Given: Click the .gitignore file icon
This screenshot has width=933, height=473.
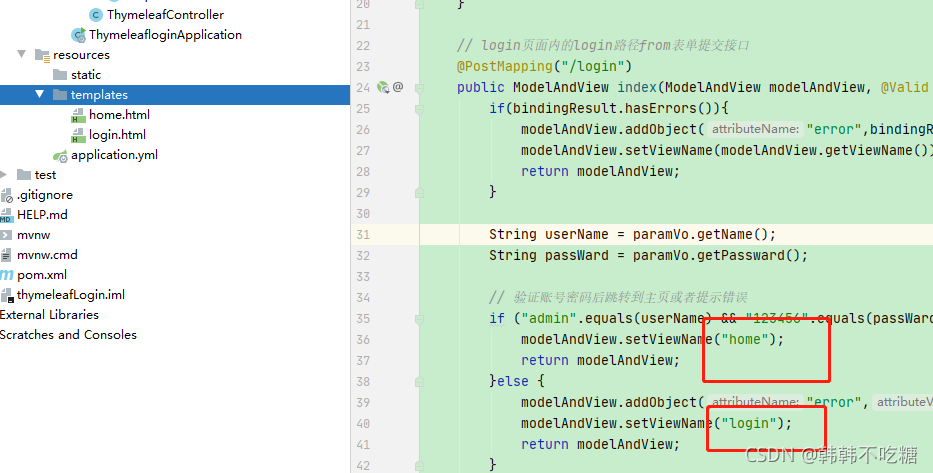Looking at the screenshot, I should point(7,195).
